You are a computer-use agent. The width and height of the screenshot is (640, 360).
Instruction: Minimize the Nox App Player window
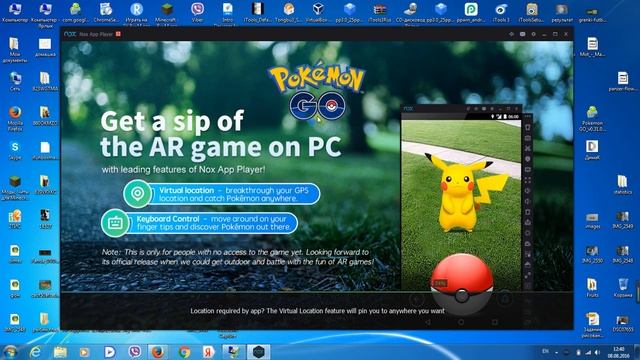[x=544, y=34]
